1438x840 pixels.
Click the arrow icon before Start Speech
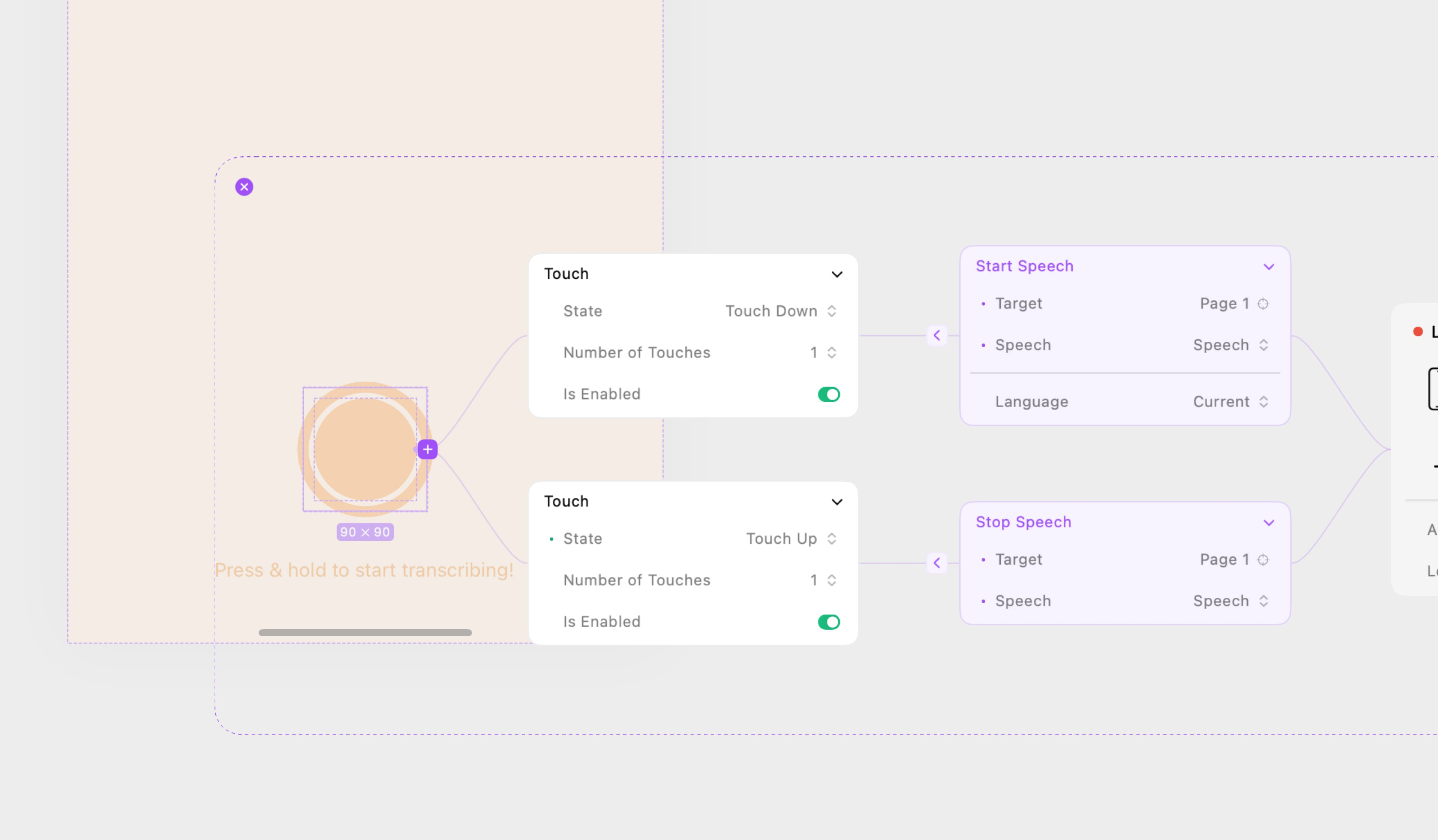pos(937,335)
